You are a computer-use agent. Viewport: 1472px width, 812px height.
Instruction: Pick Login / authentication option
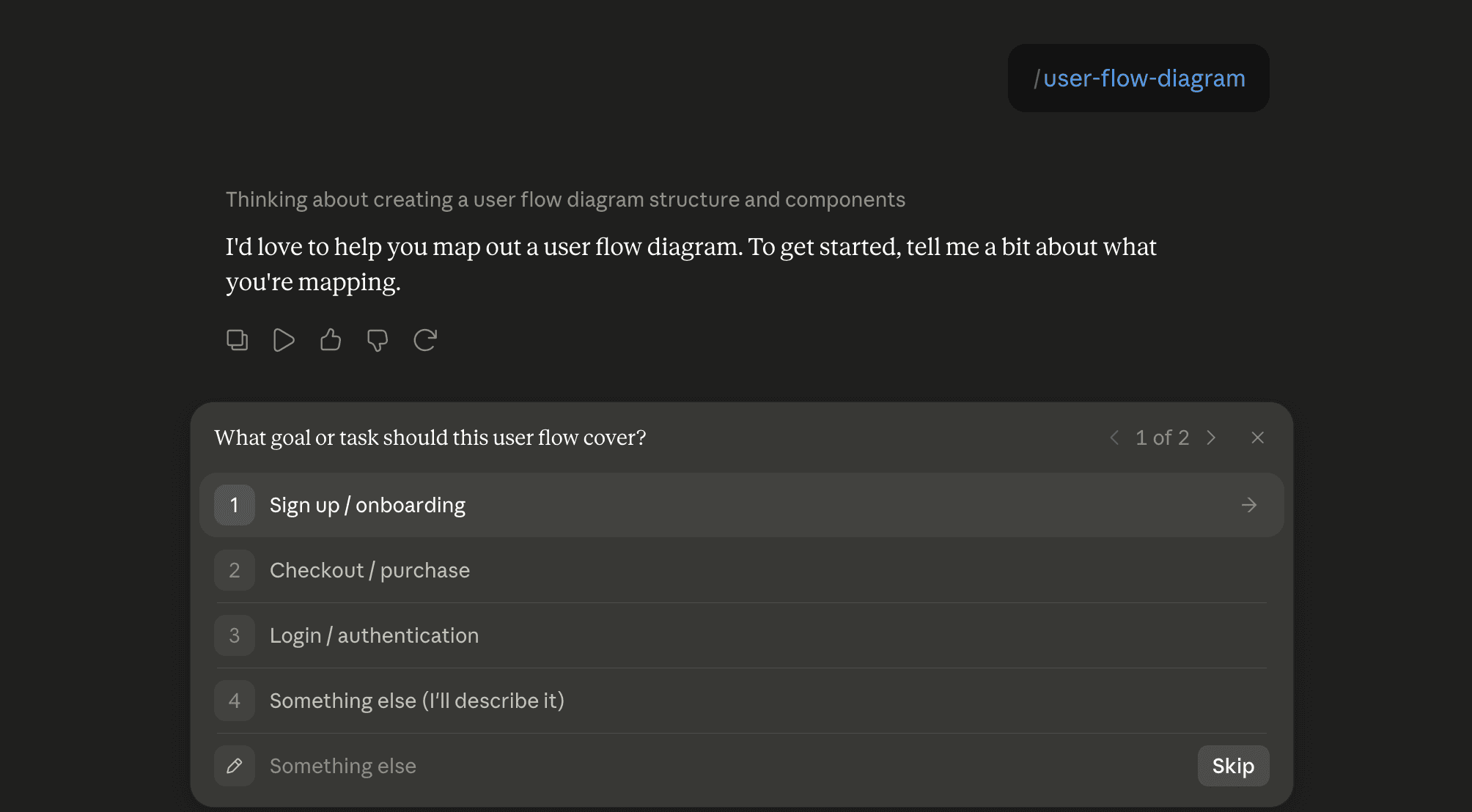pyautogui.click(x=741, y=635)
